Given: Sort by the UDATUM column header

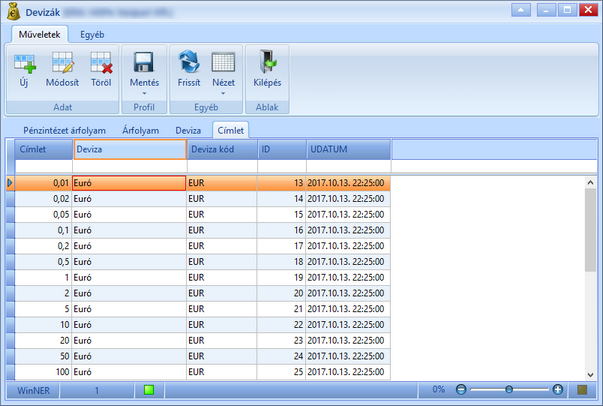Looking at the screenshot, I should [x=348, y=150].
